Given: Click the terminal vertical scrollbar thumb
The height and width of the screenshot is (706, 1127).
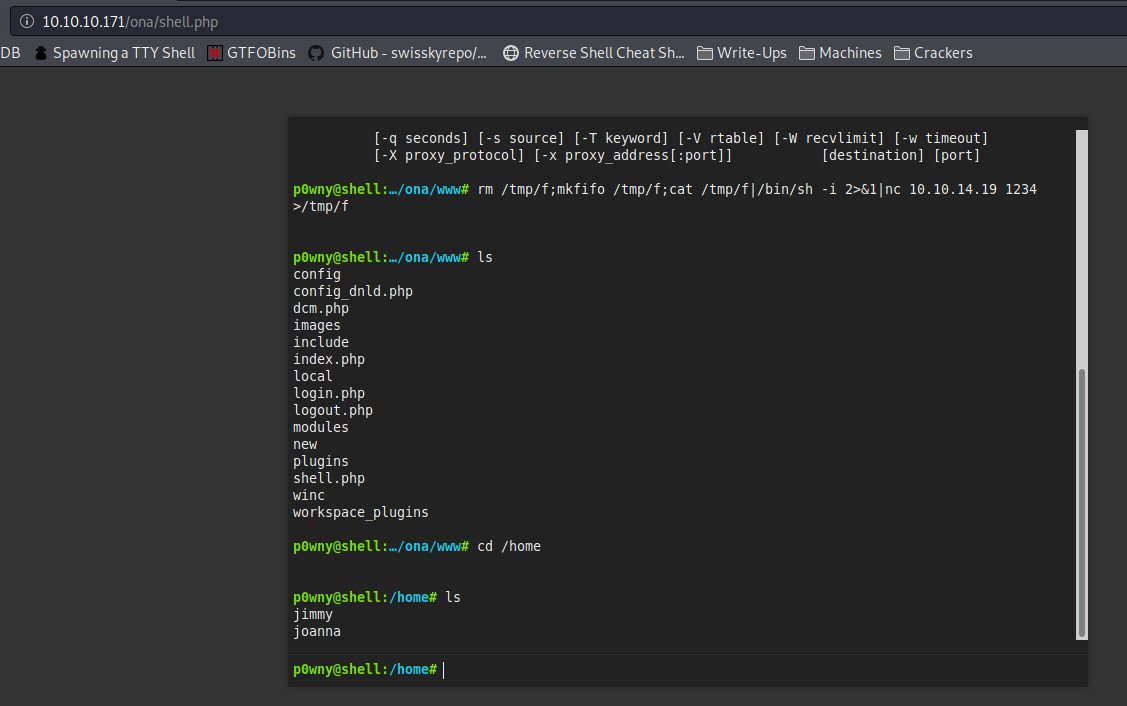Looking at the screenshot, I should tap(1081, 503).
